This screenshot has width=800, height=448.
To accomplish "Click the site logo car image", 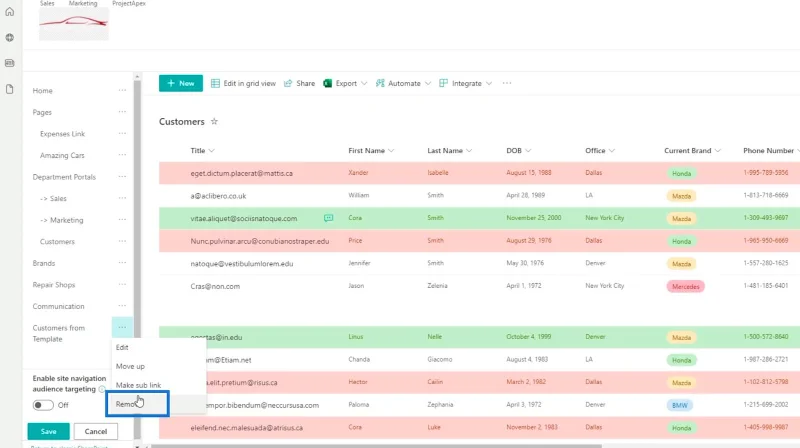I will [74, 24].
